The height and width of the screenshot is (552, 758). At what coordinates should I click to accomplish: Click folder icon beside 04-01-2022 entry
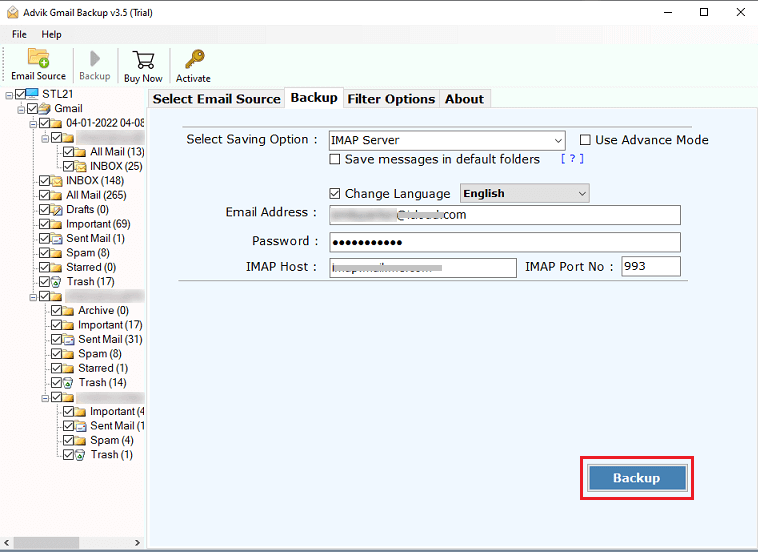pyautogui.click(x=57, y=123)
